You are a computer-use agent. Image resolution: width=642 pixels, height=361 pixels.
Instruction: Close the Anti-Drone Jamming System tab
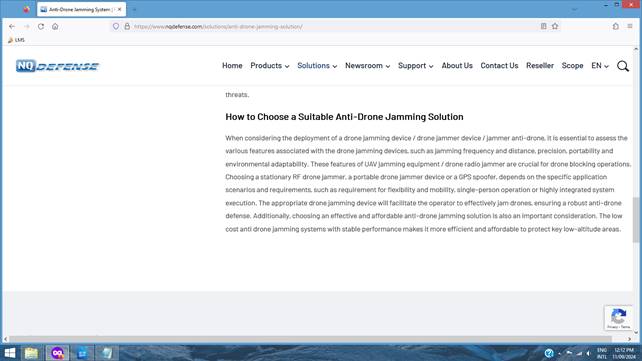click(120, 9)
